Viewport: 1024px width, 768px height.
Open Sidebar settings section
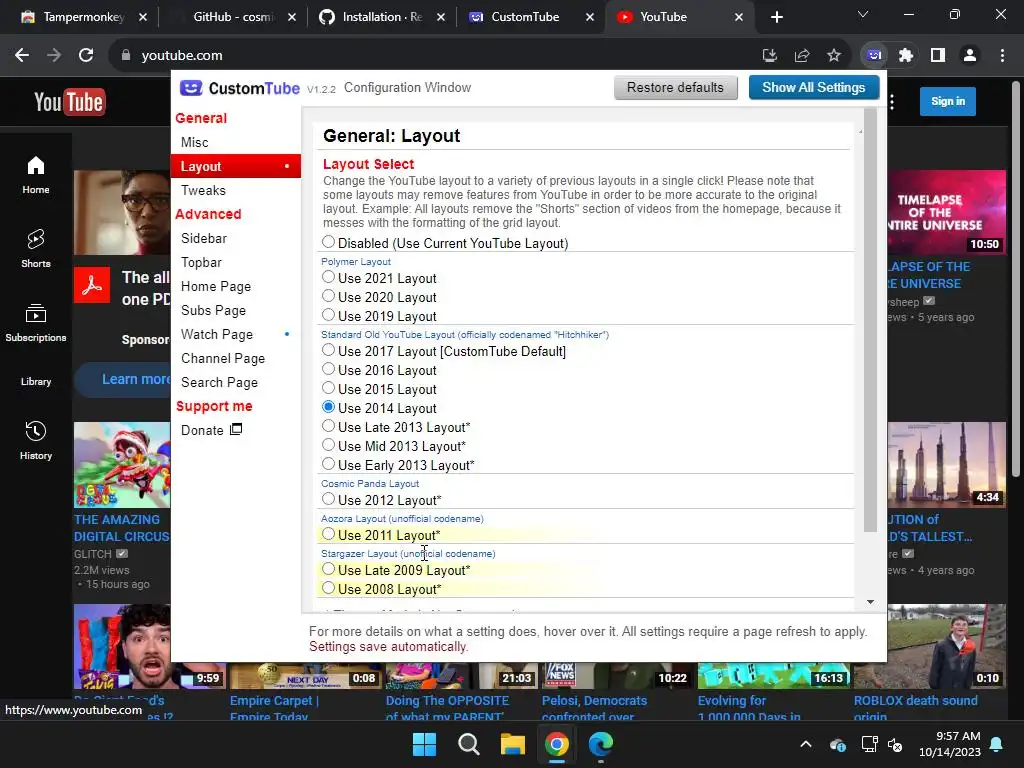tap(235, 238)
